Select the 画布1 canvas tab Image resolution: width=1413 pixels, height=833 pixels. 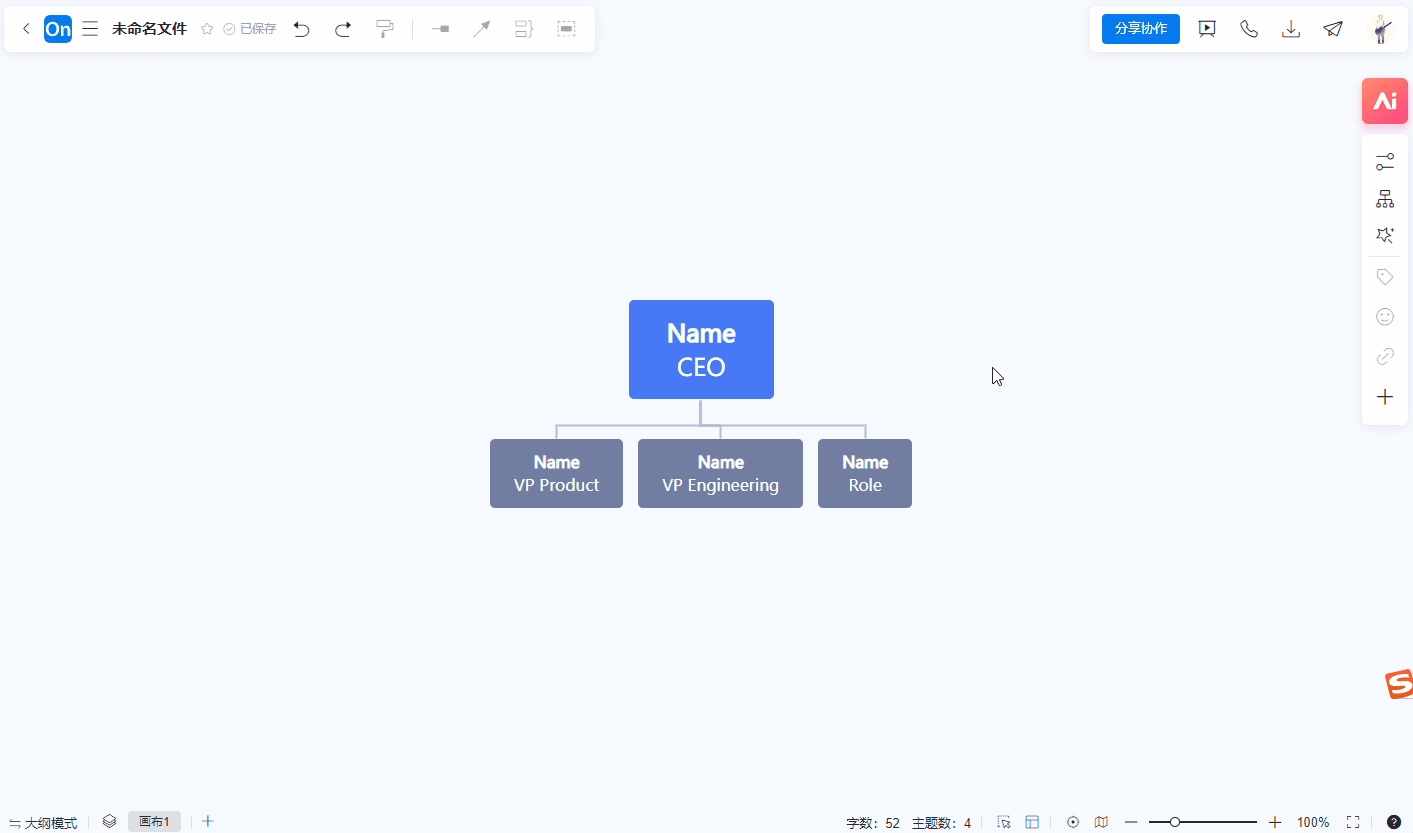point(154,822)
